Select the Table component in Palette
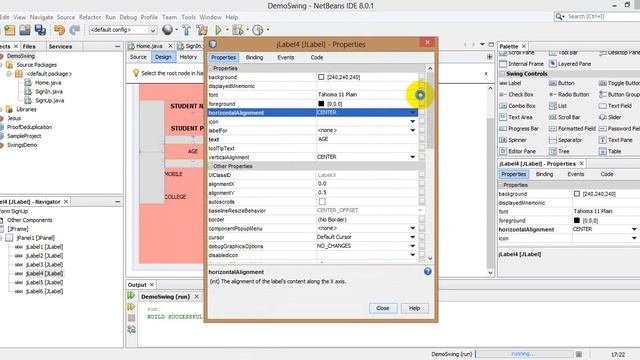 [x=610, y=151]
